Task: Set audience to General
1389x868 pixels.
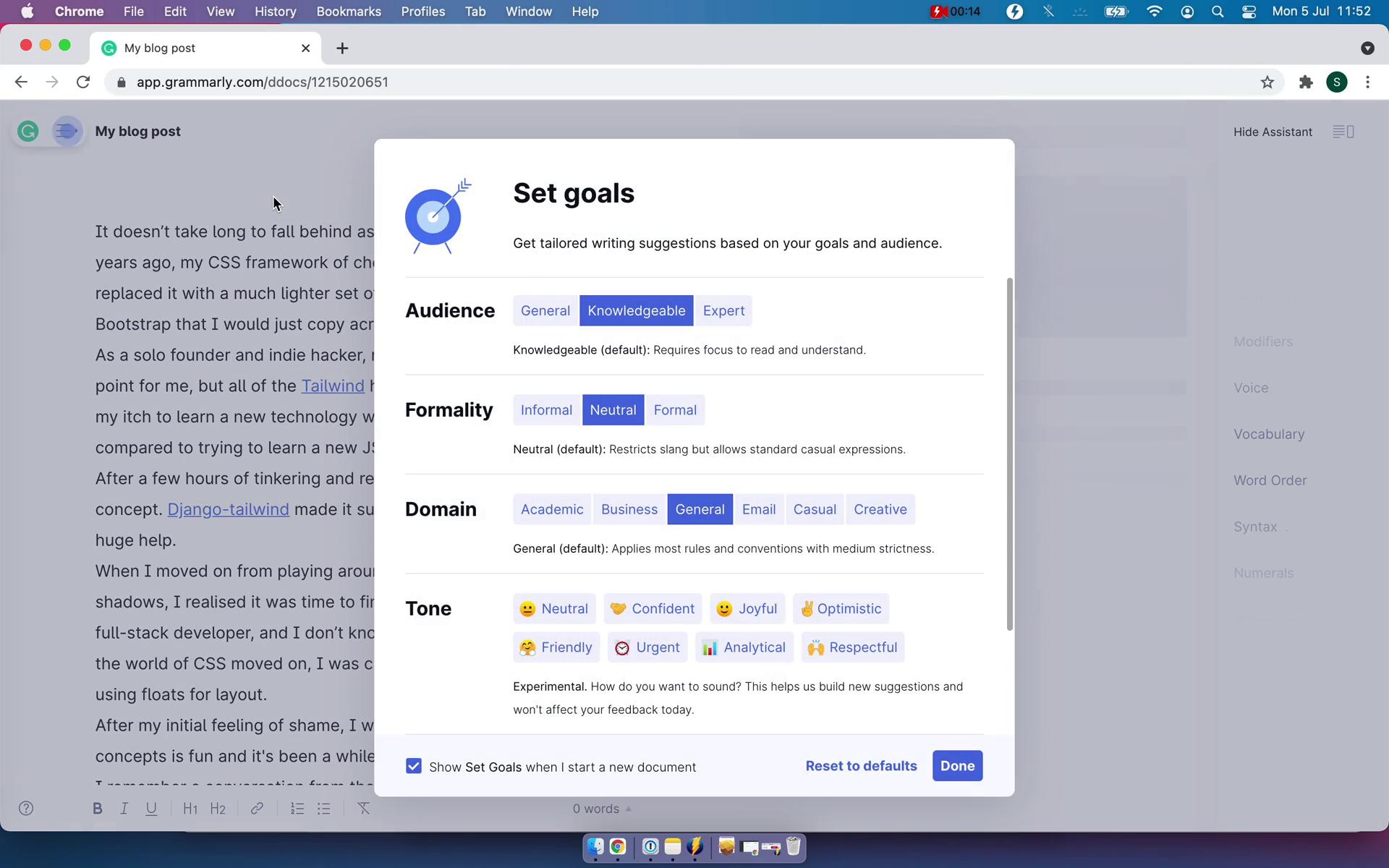Action: coord(545,311)
